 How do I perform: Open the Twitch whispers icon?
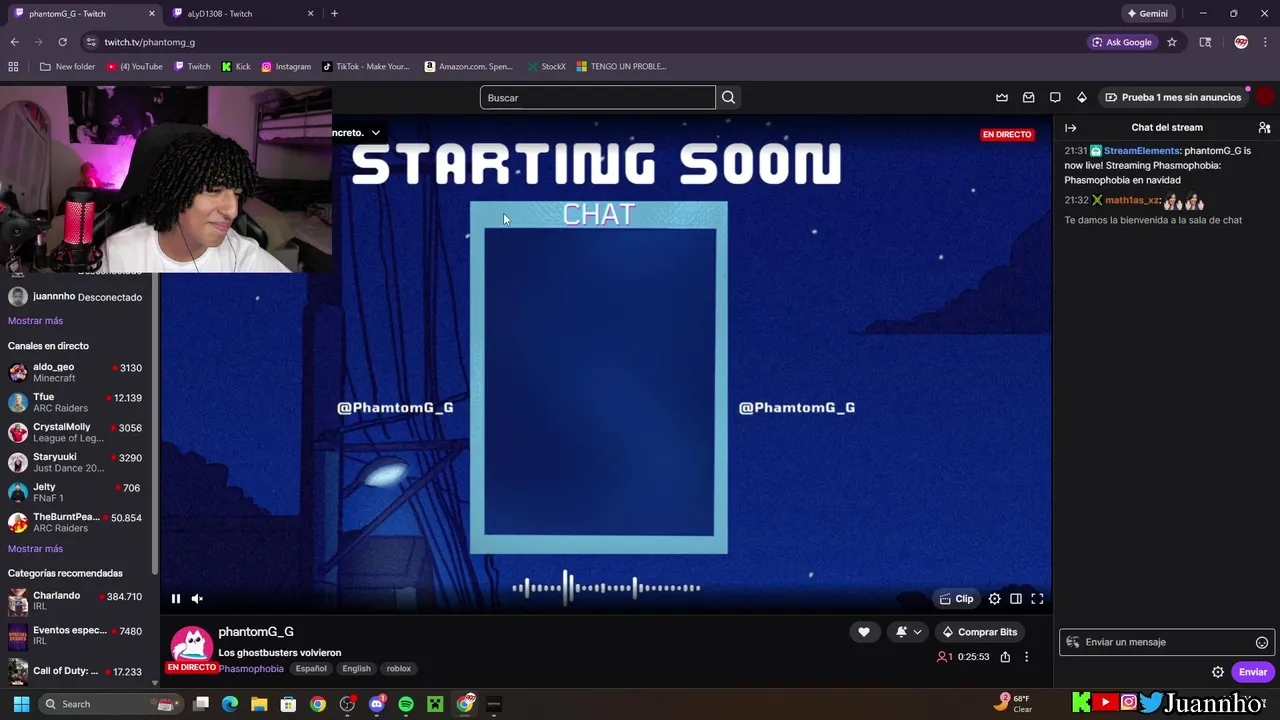tap(1055, 98)
